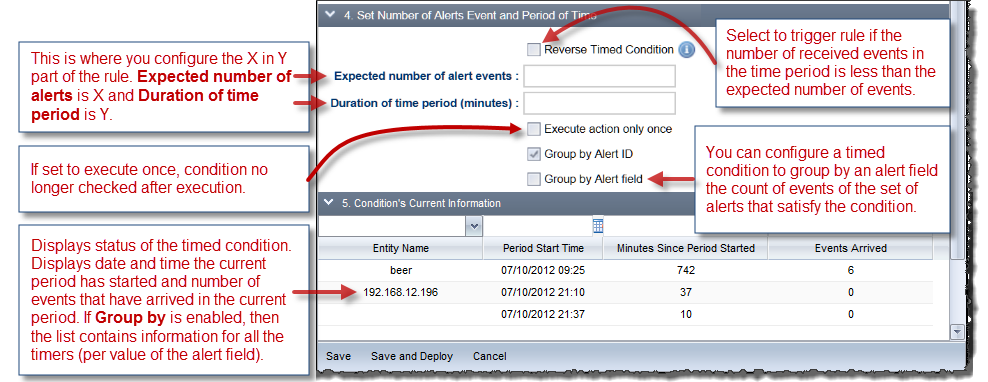
Task: Click the 37 minutes cell
Action: [x=686, y=292]
